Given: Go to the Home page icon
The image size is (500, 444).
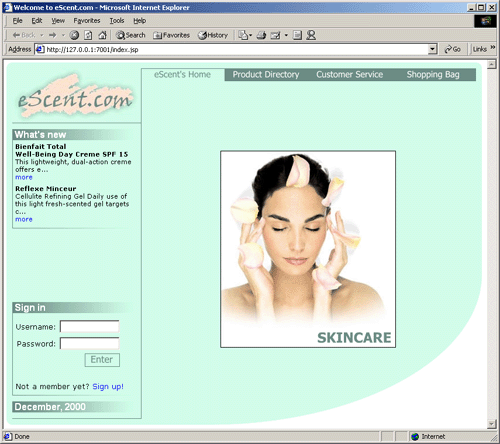Looking at the screenshot, I should [102, 35].
